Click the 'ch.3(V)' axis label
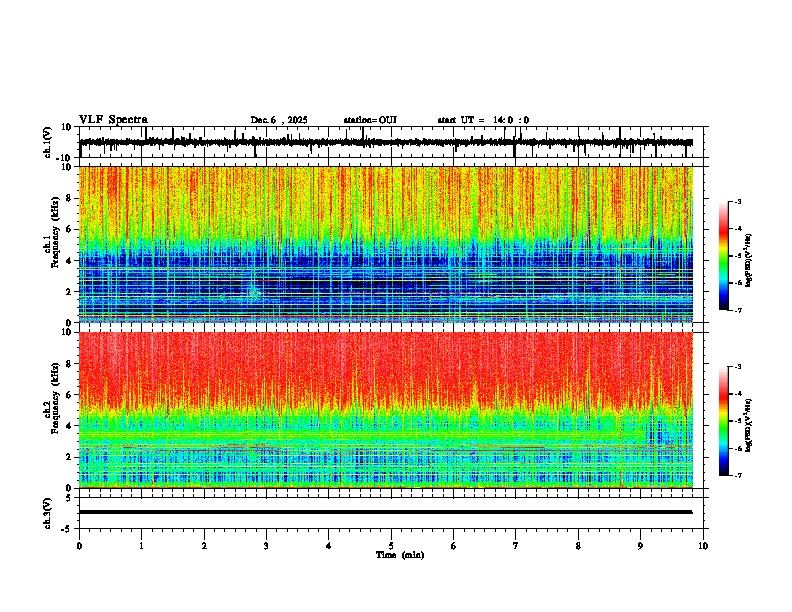 click(48, 513)
